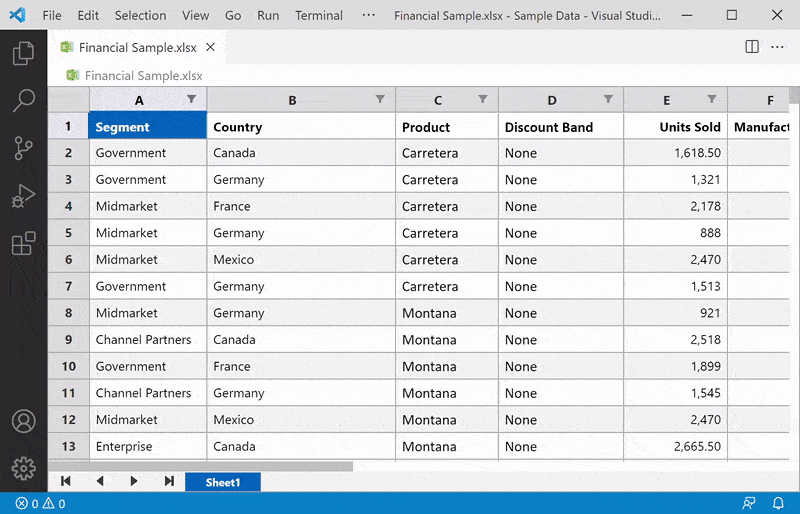Viewport: 800px width, 514px height.
Task: Open the Search view in the activity bar
Action: (x=23, y=101)
